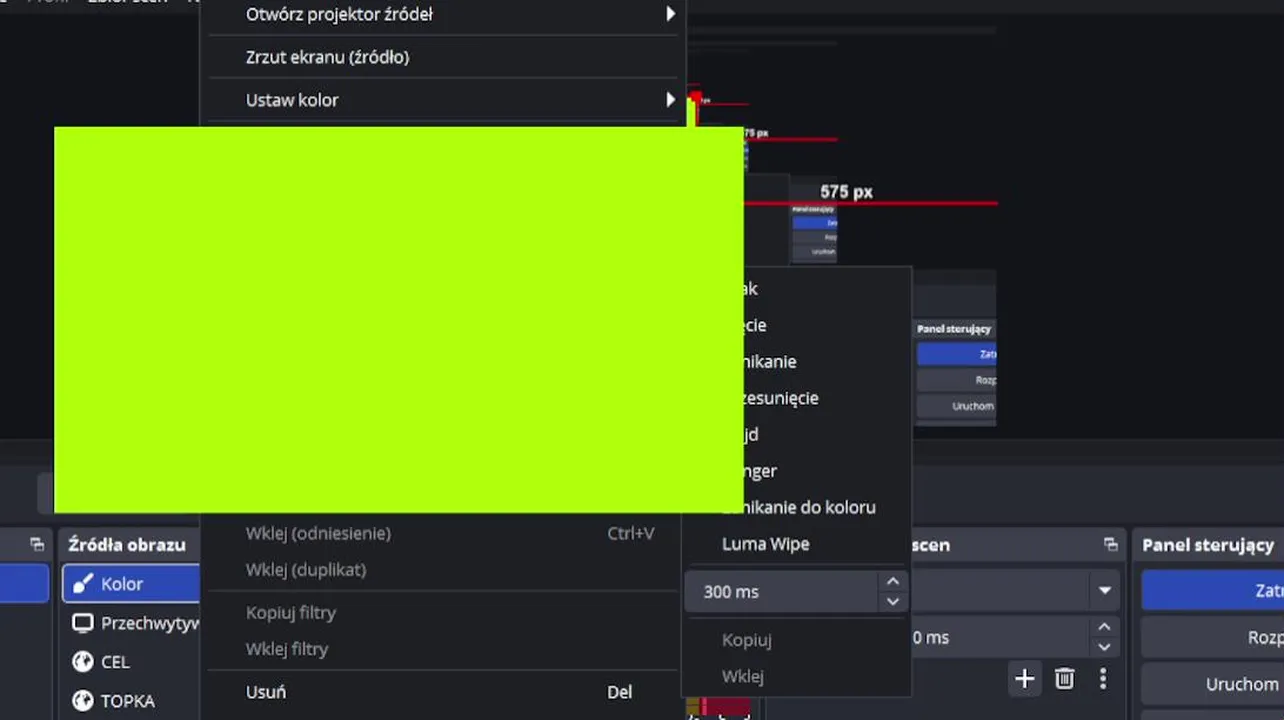Click the monitor icon beside Przechwytyw source
The height and width of the screenshot is (720, 1284).
coord(83,623)
